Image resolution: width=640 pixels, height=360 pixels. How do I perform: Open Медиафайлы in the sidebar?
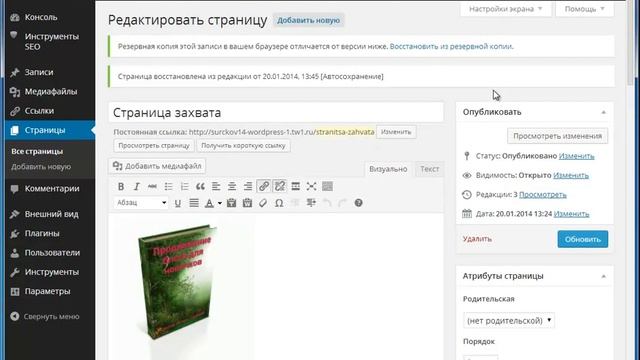tap(50, 91)
